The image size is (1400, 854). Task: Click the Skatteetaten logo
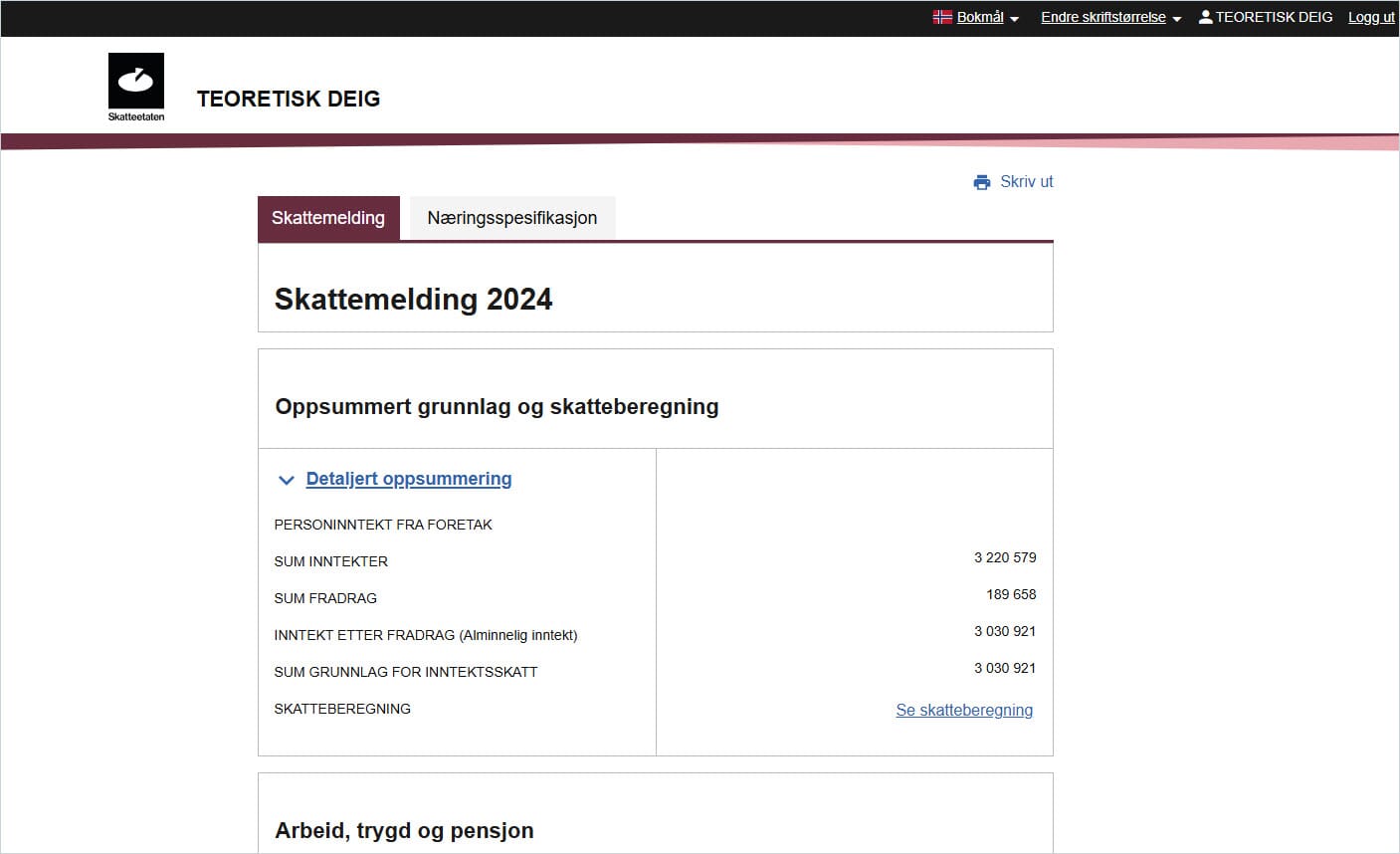[x=135, y=86]
